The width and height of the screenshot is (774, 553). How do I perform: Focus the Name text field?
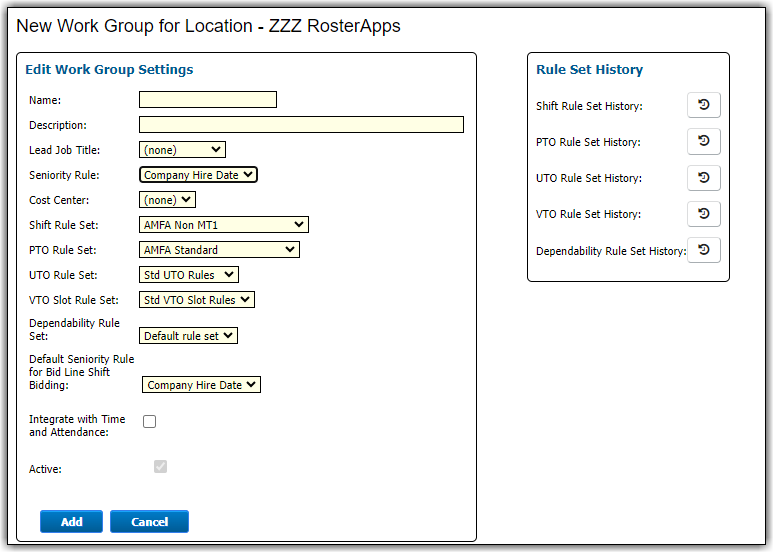coord(207,100)
